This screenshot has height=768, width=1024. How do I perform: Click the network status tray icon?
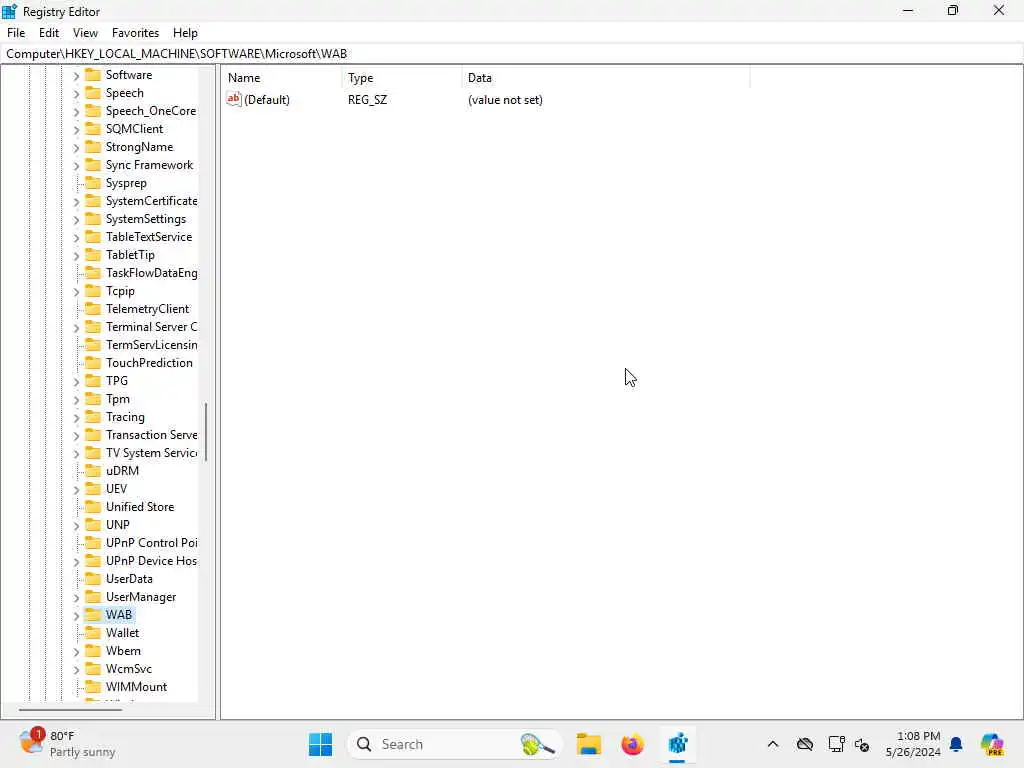coord(837,744)
